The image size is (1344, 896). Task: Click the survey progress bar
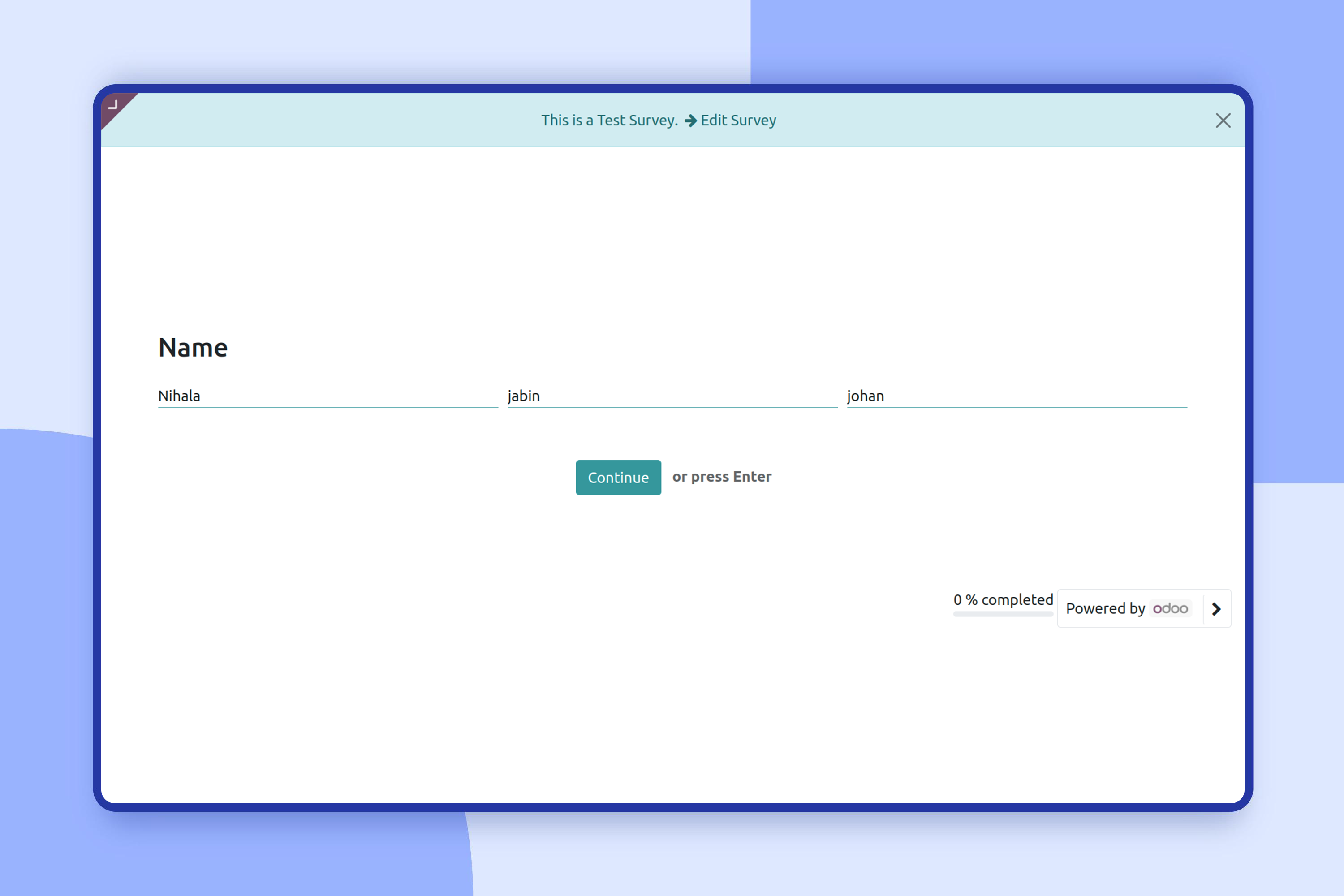click(1003, 614)
